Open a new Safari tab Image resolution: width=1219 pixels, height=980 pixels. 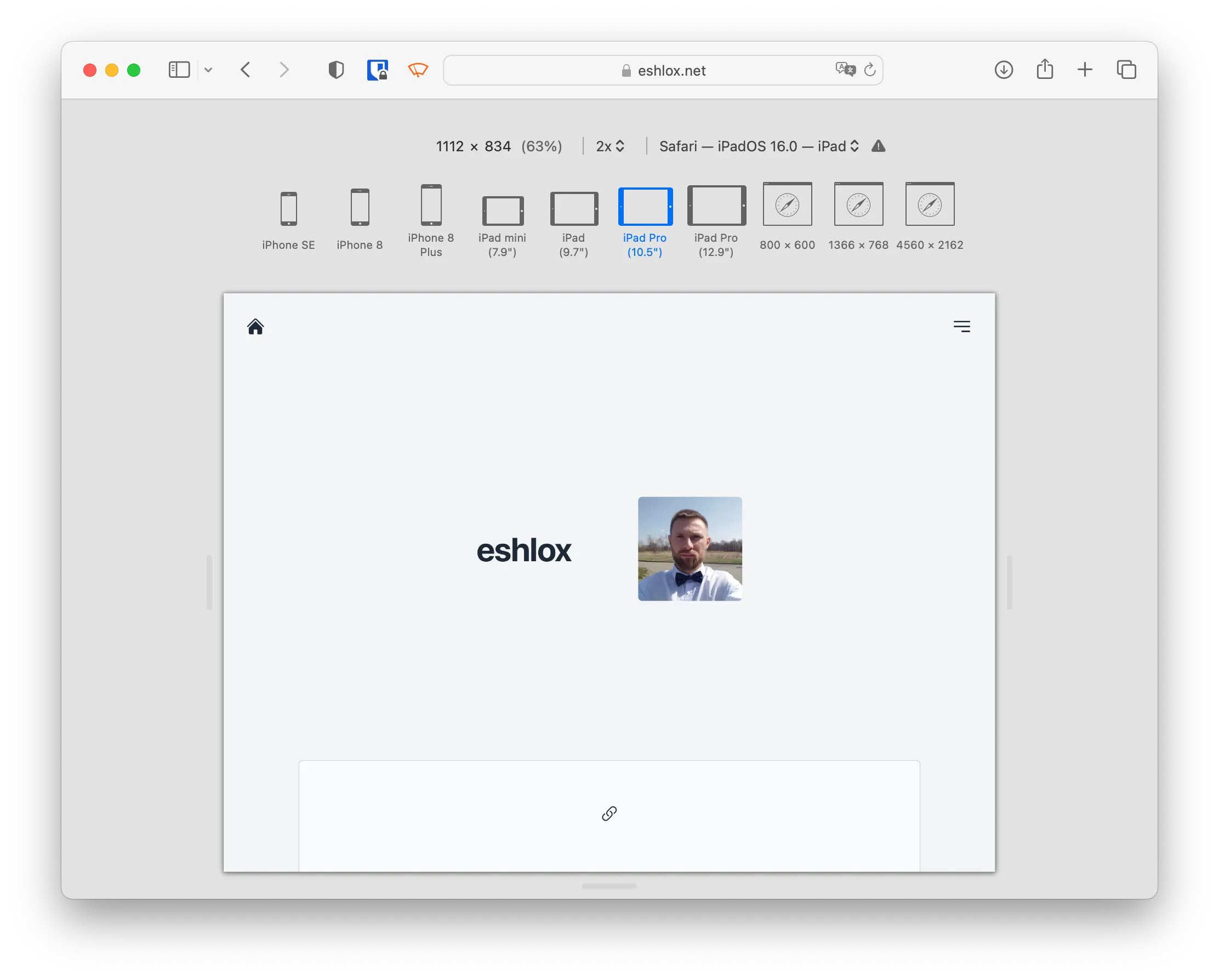(1085, 69)
